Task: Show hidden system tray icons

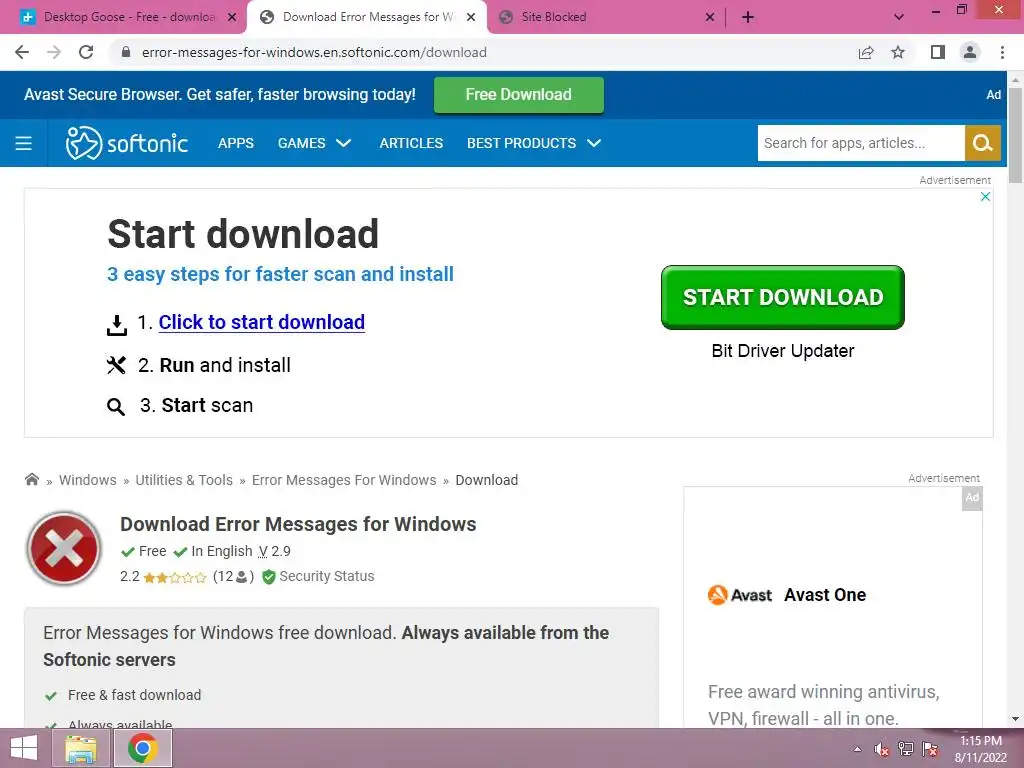Action: point(857,749)
